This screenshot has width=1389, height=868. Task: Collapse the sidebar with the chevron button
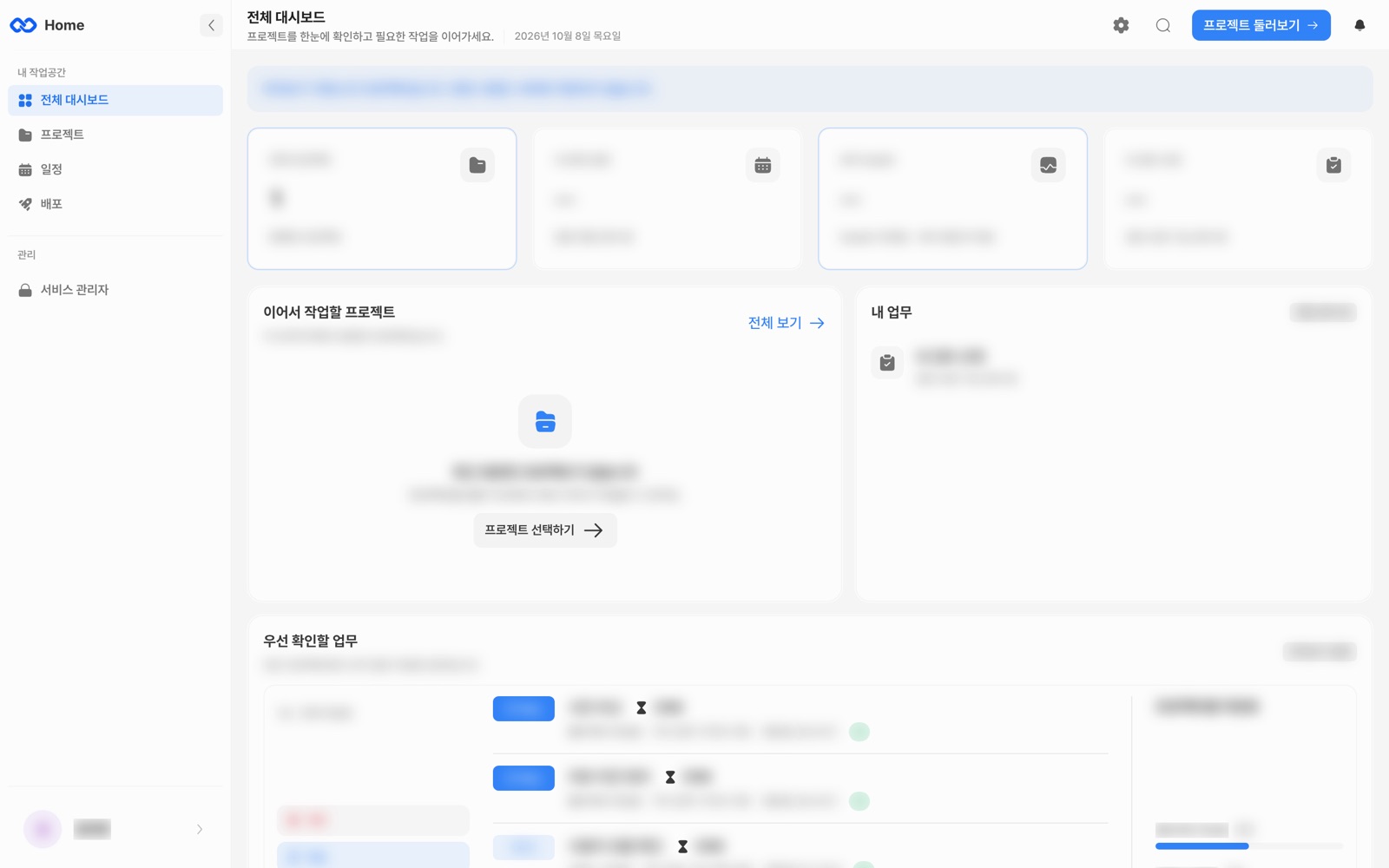(x=211, y=25)
